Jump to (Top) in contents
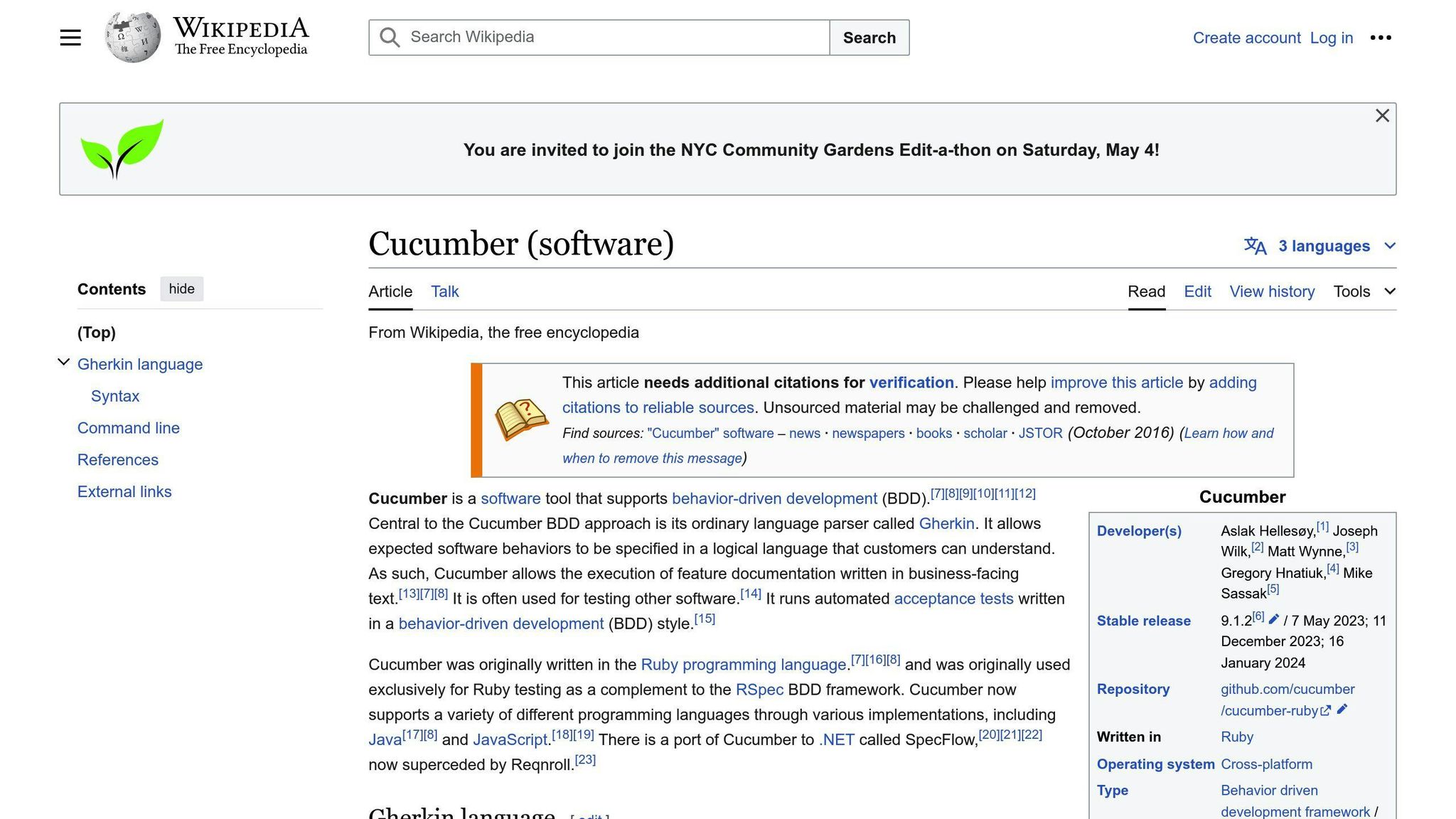 pos(97,333)
